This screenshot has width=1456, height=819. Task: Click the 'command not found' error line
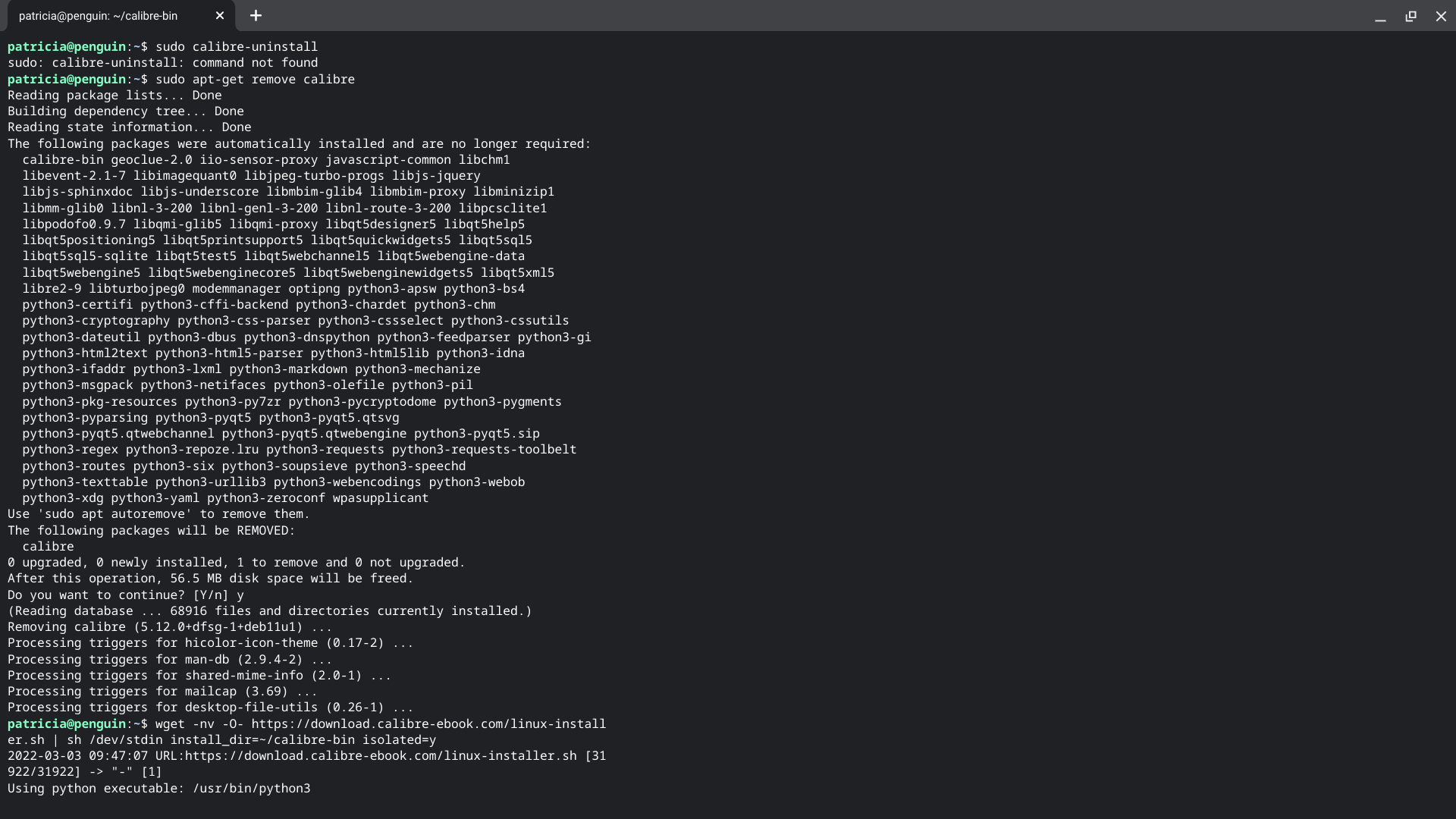click(x=162, y=63)
